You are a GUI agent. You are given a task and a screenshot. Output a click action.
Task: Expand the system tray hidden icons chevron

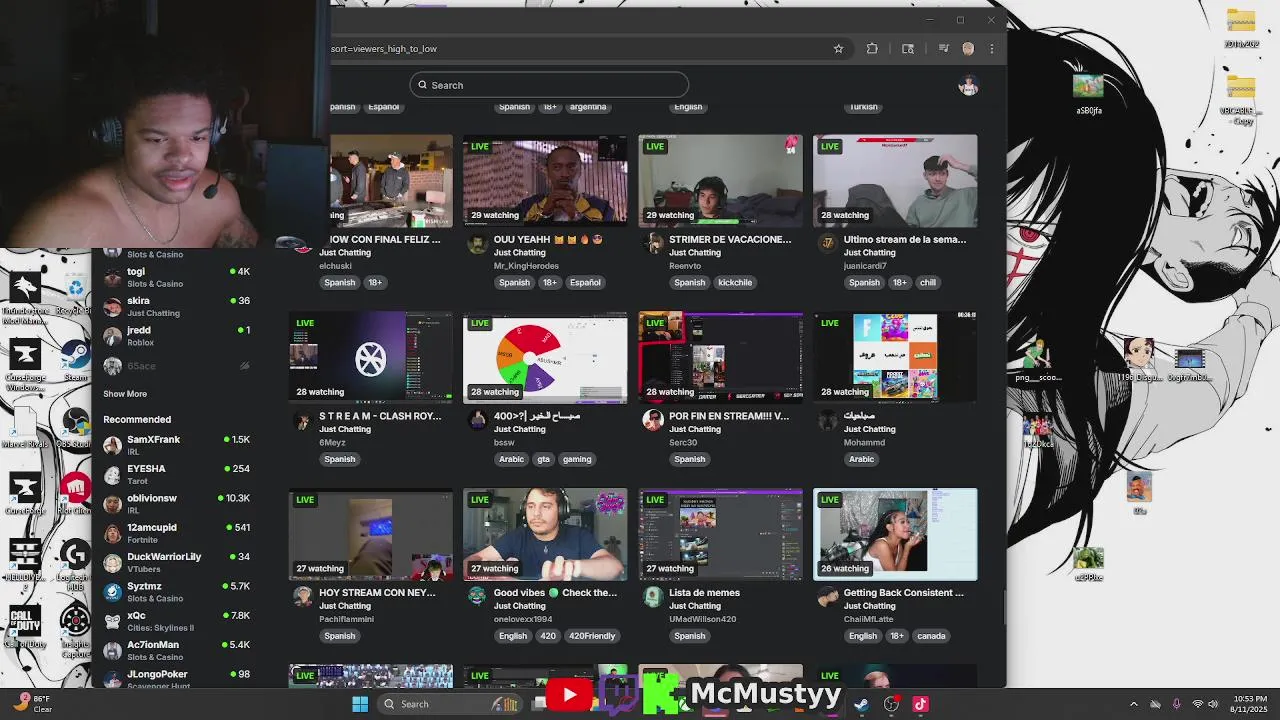[x=1133, y=704]
